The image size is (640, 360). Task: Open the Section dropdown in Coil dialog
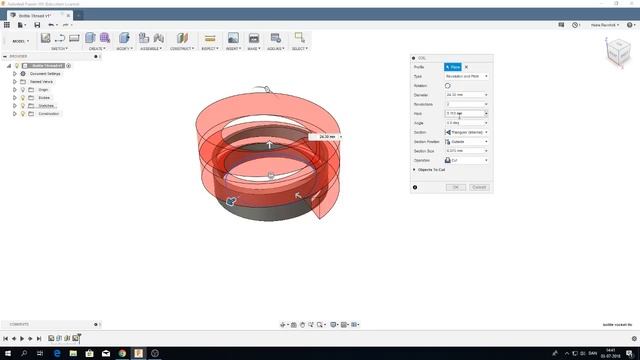[466, 132]
